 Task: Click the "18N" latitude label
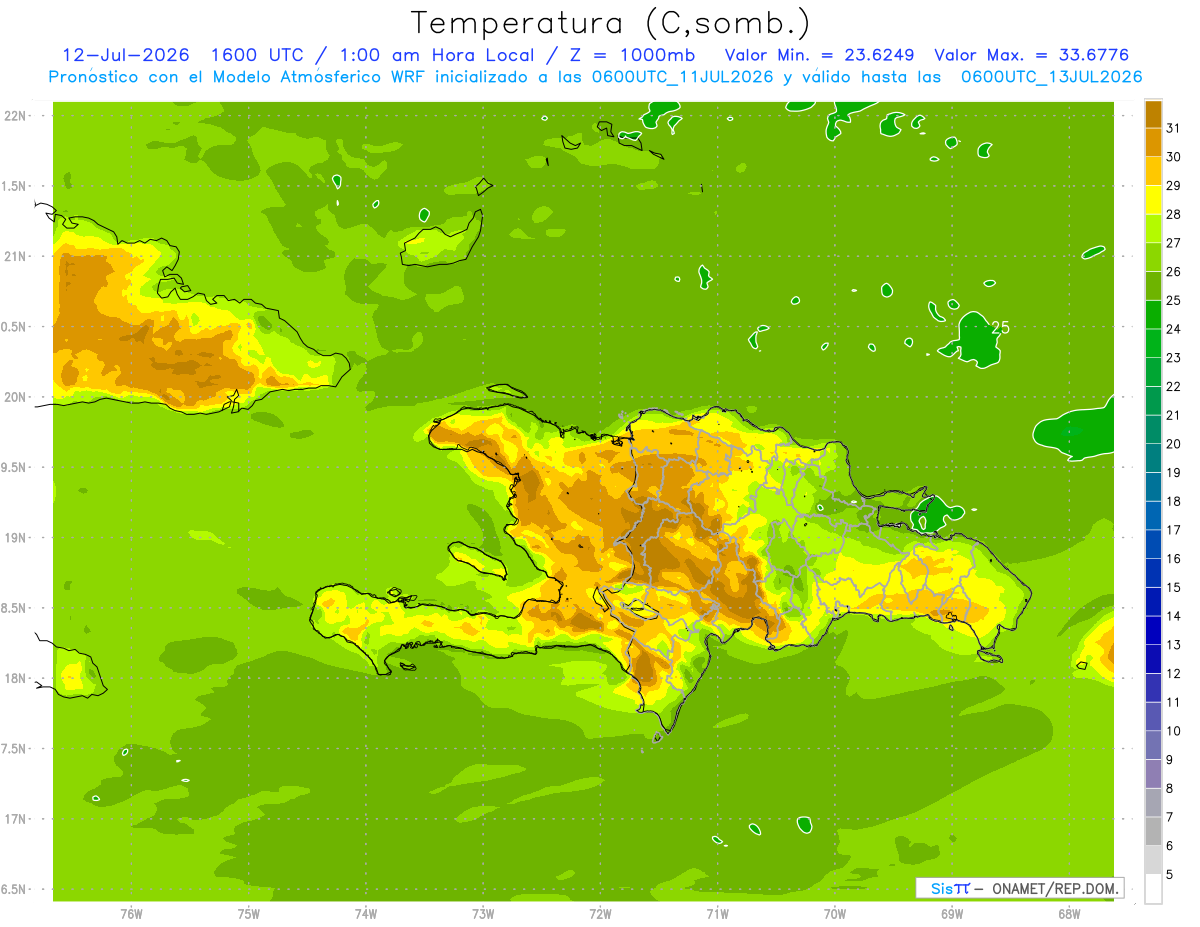tap(16, 678)
